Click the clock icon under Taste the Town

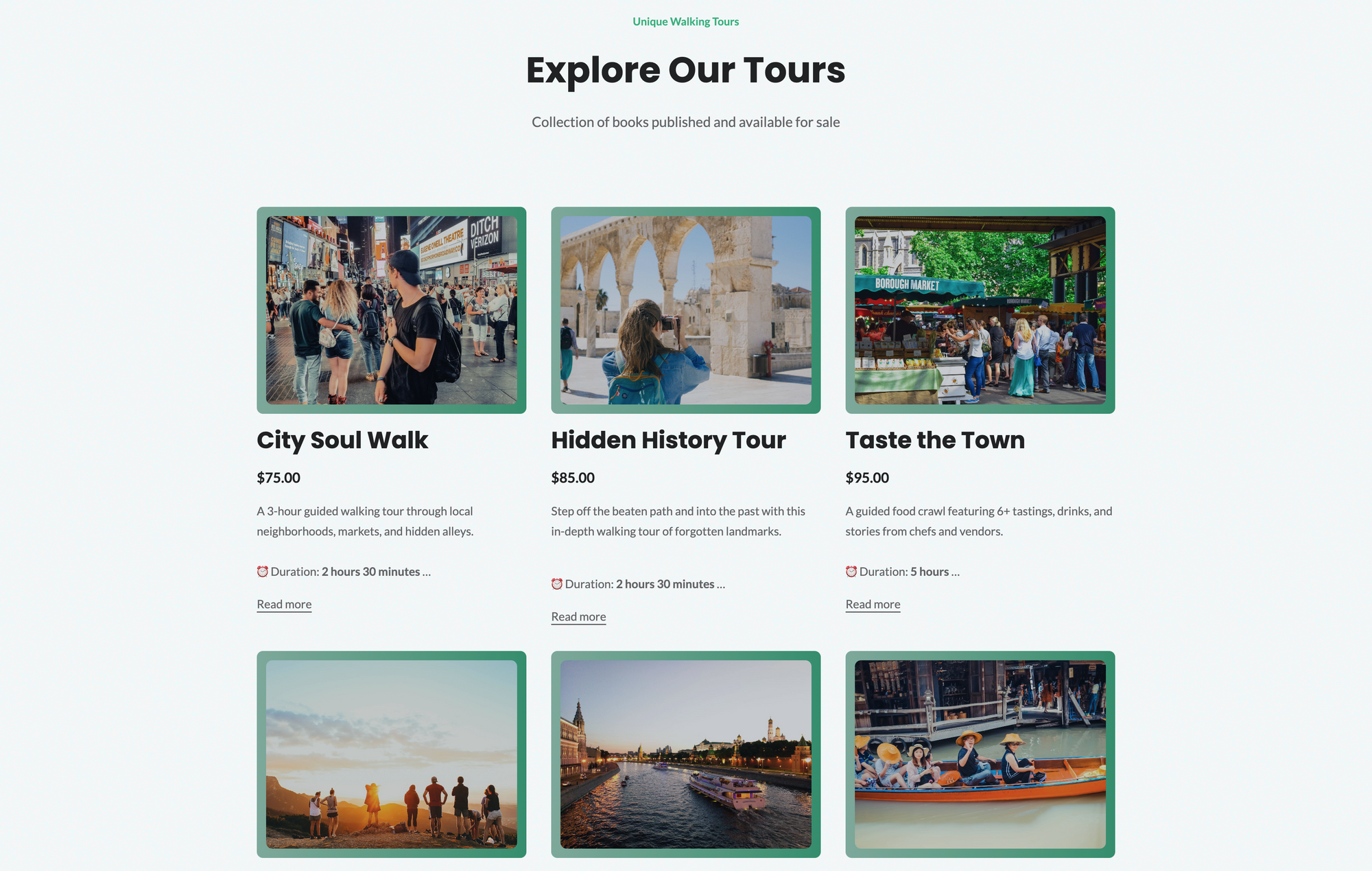pyautogui.click(x=851, y=572)
